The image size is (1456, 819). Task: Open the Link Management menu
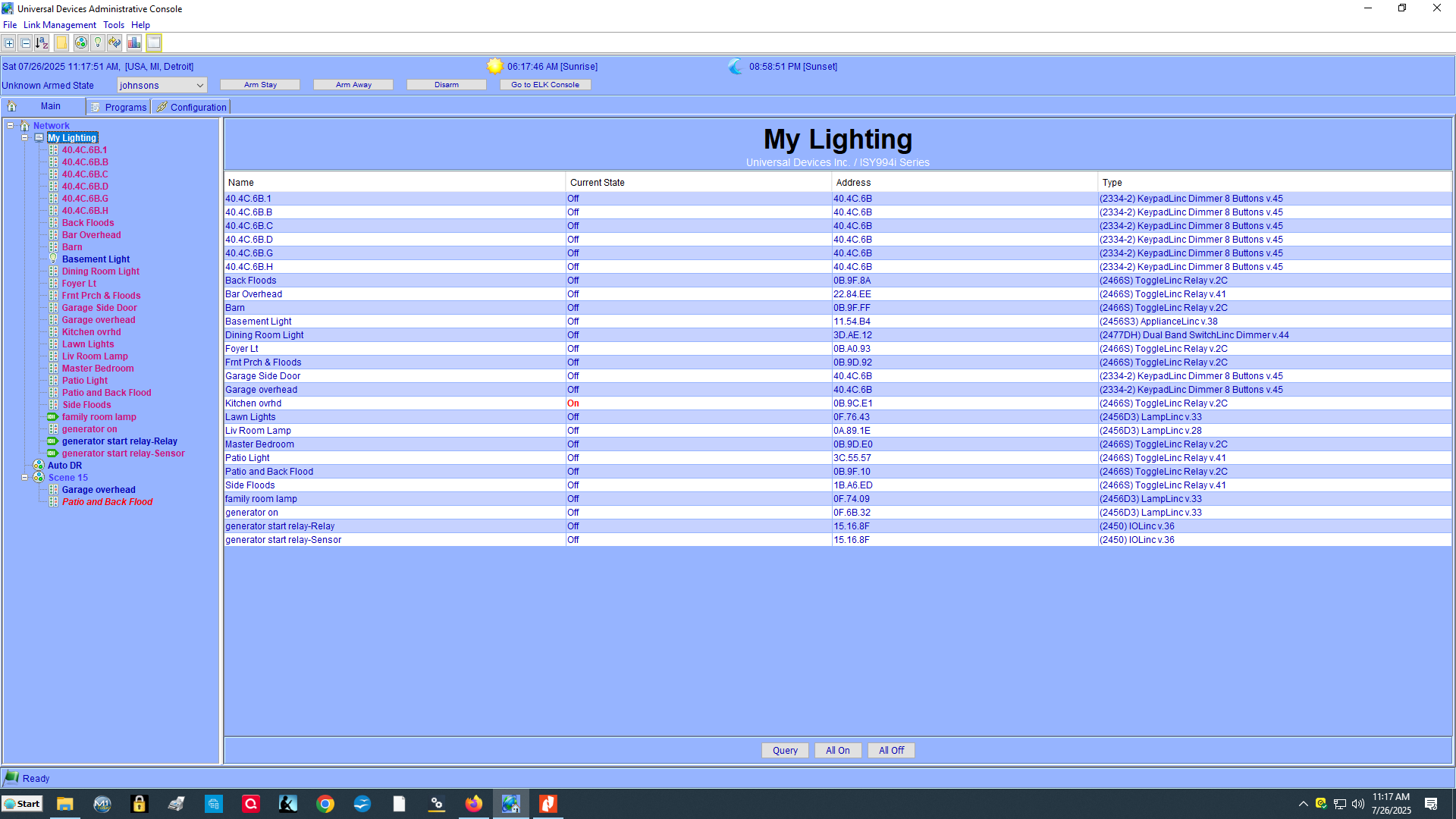tap(60, 25)
